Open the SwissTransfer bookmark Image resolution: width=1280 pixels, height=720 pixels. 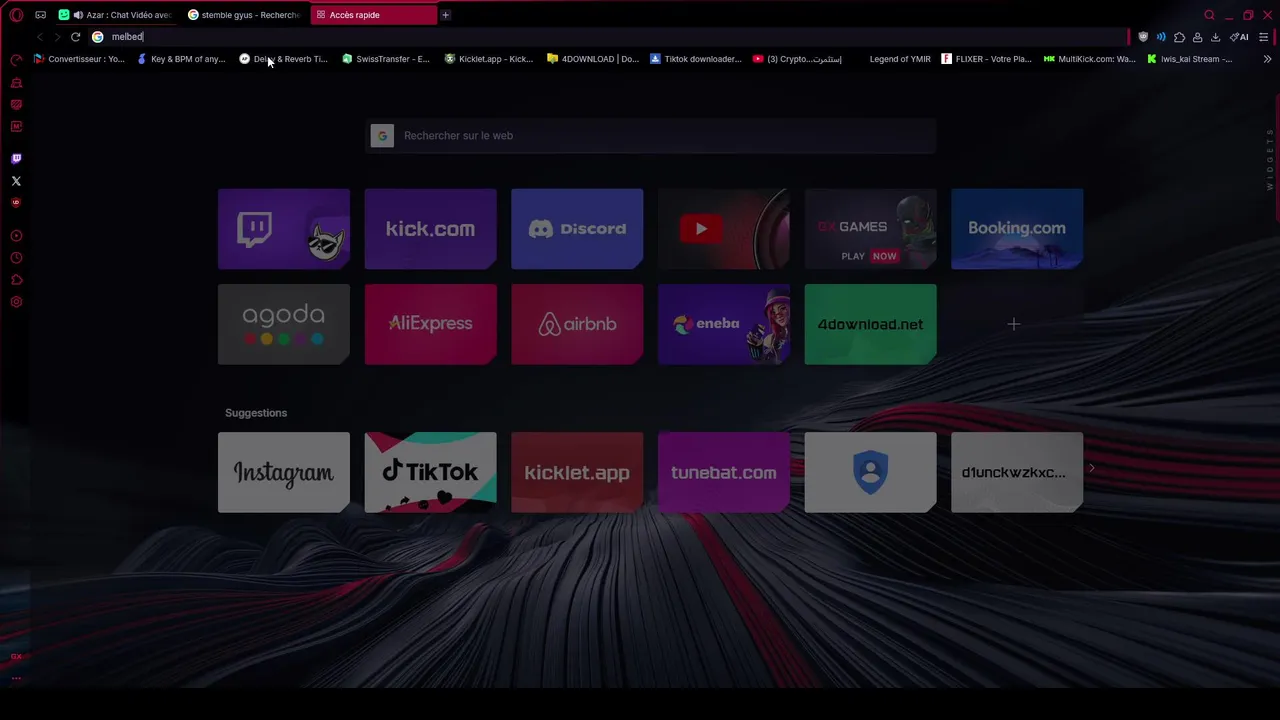click(x=386, y=59)
